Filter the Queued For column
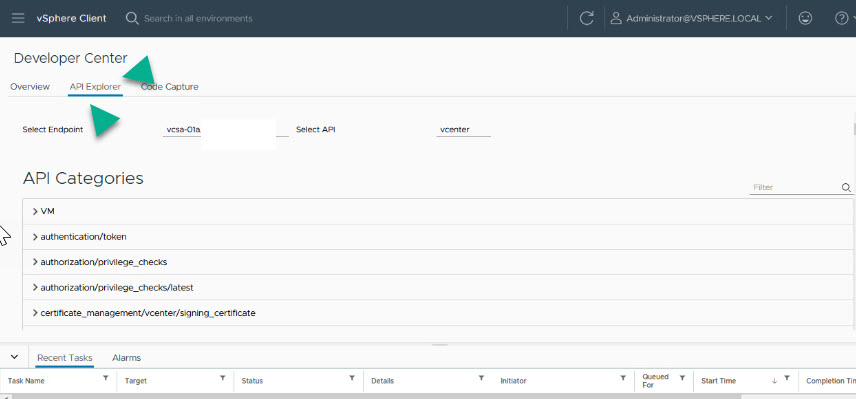Screen dimensions: 856x399 pos(682,378)
